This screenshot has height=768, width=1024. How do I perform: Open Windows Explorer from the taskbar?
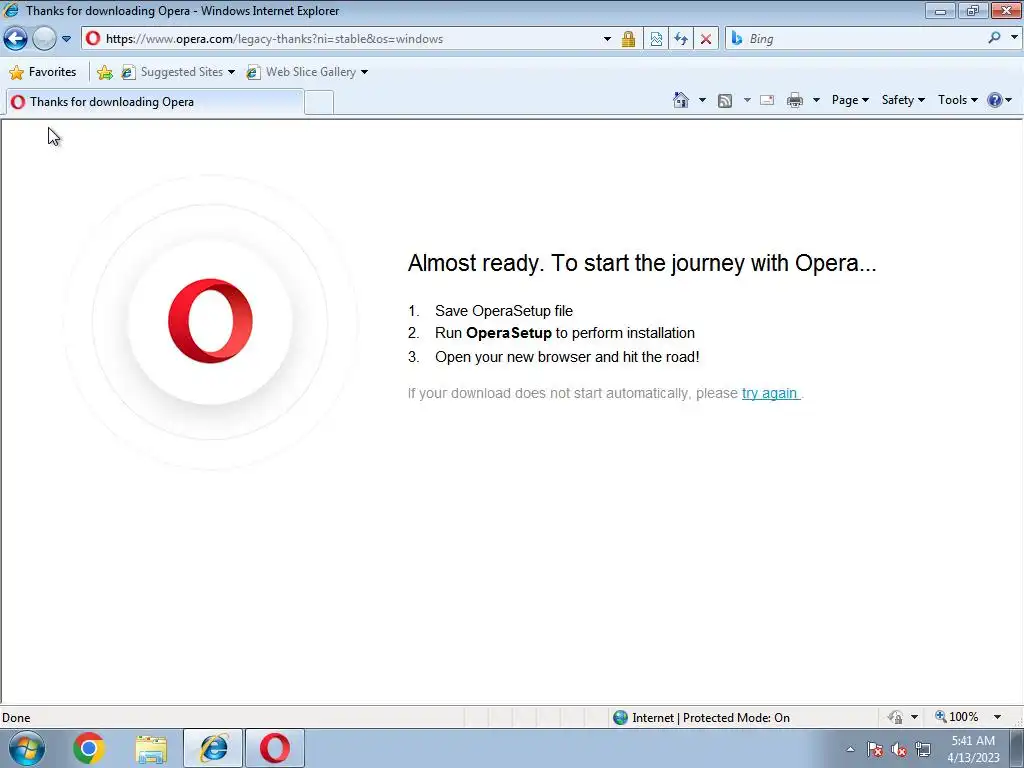[151, 749]
